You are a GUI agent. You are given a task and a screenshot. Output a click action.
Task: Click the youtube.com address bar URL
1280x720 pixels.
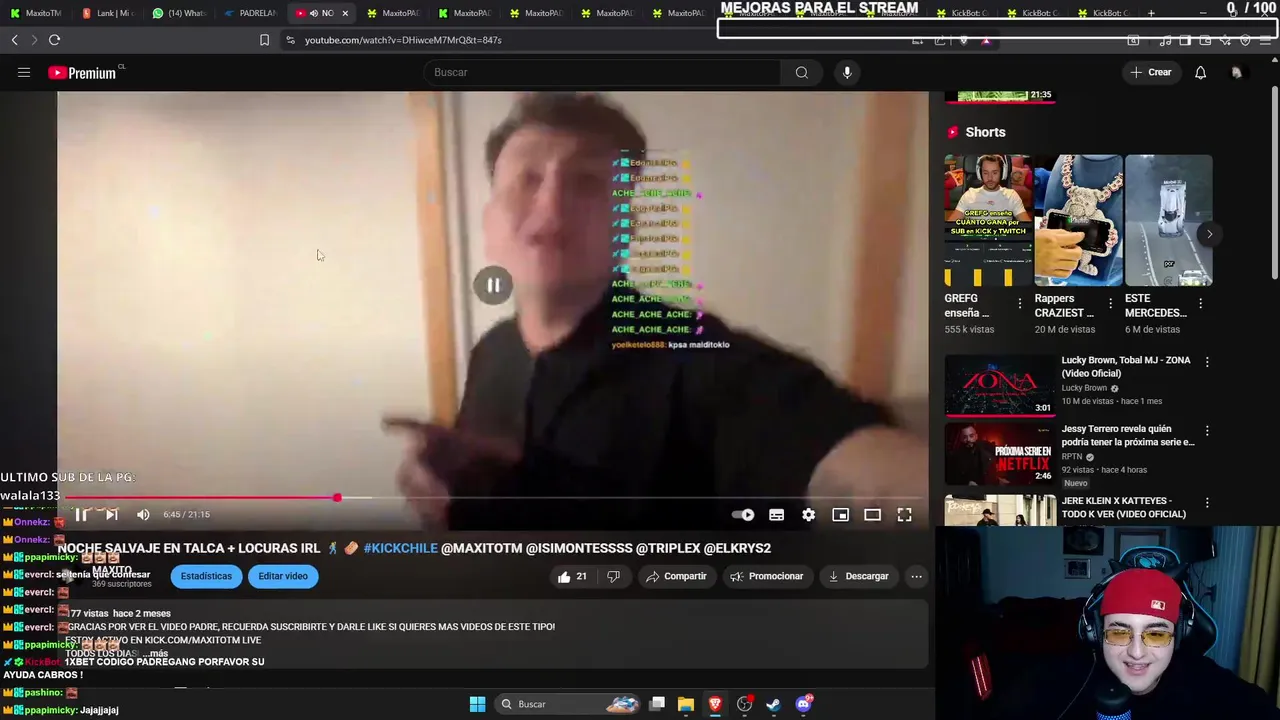click(403, 40)
